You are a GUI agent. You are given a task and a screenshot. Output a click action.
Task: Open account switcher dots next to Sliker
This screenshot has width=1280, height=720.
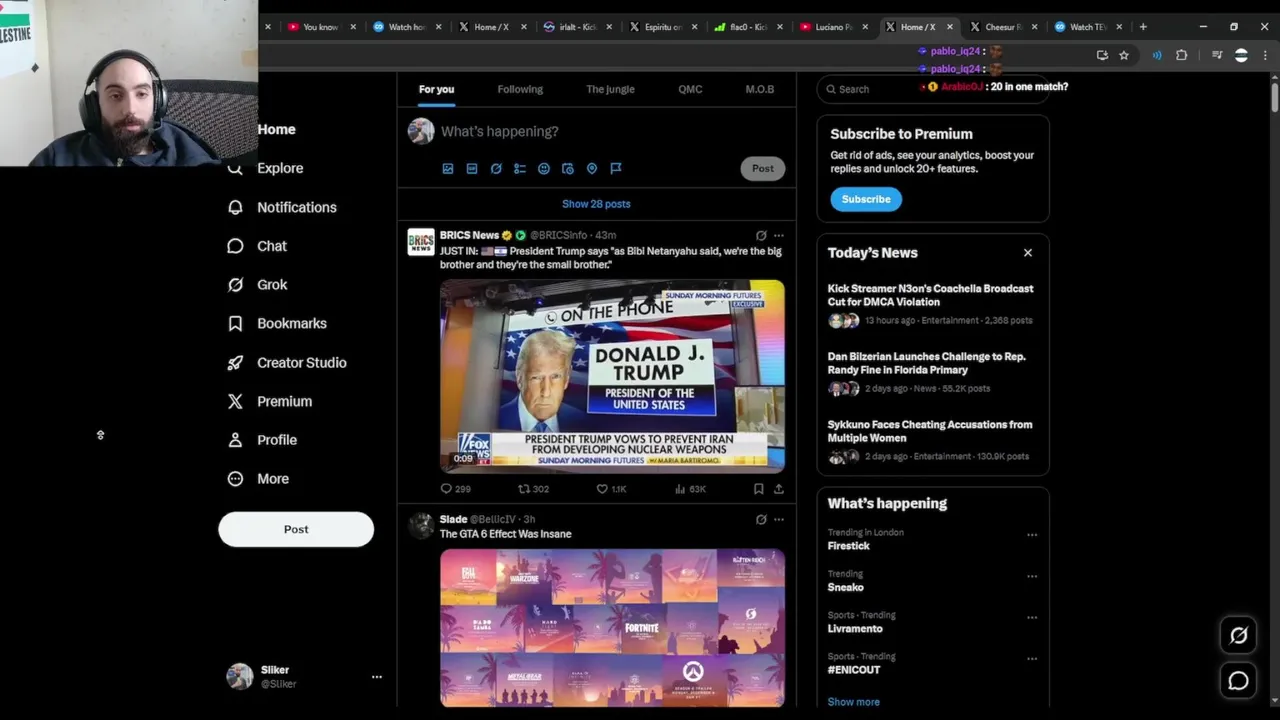click(377, 677)
